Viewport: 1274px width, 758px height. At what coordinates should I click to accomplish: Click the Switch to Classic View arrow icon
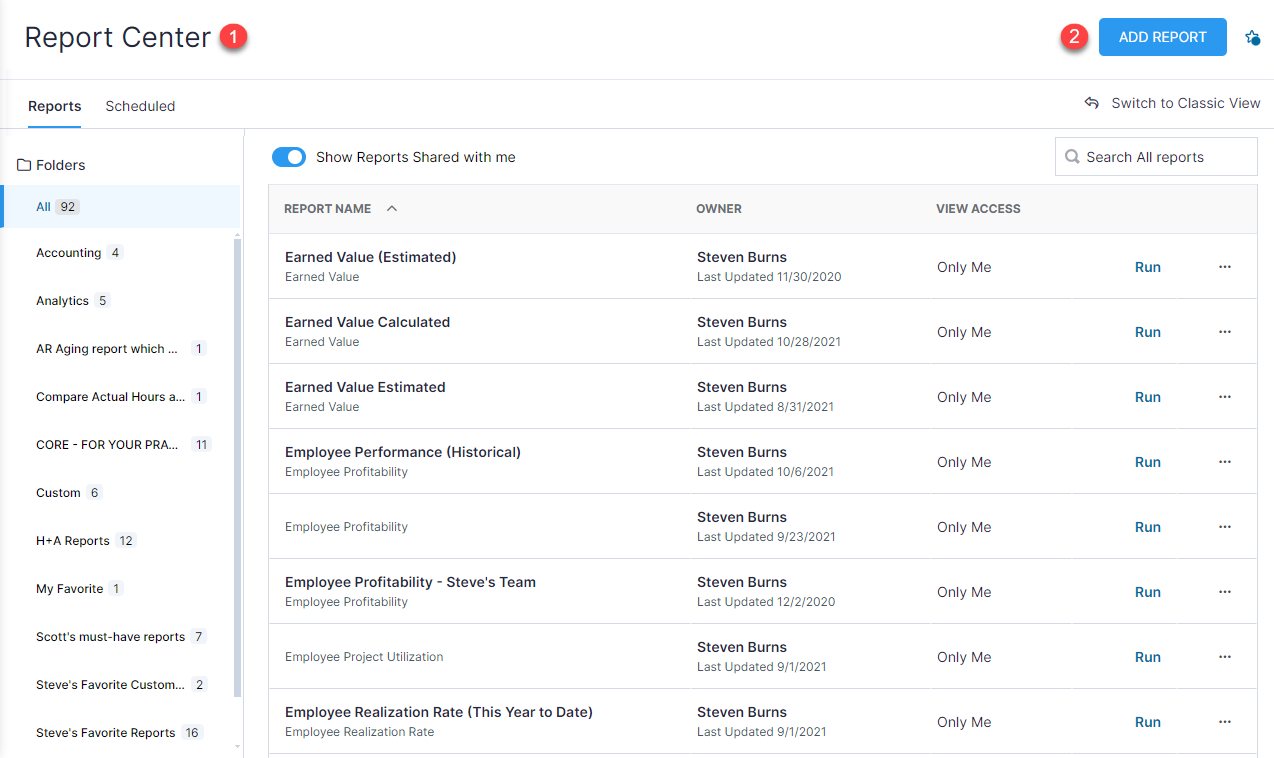[x=1092, y=103]
